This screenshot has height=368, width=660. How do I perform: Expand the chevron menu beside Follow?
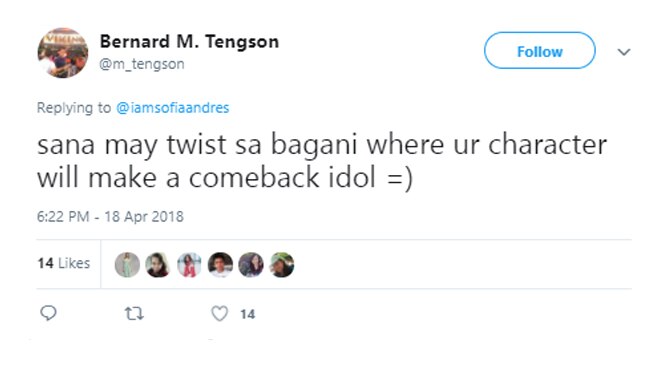pos(624,52)
